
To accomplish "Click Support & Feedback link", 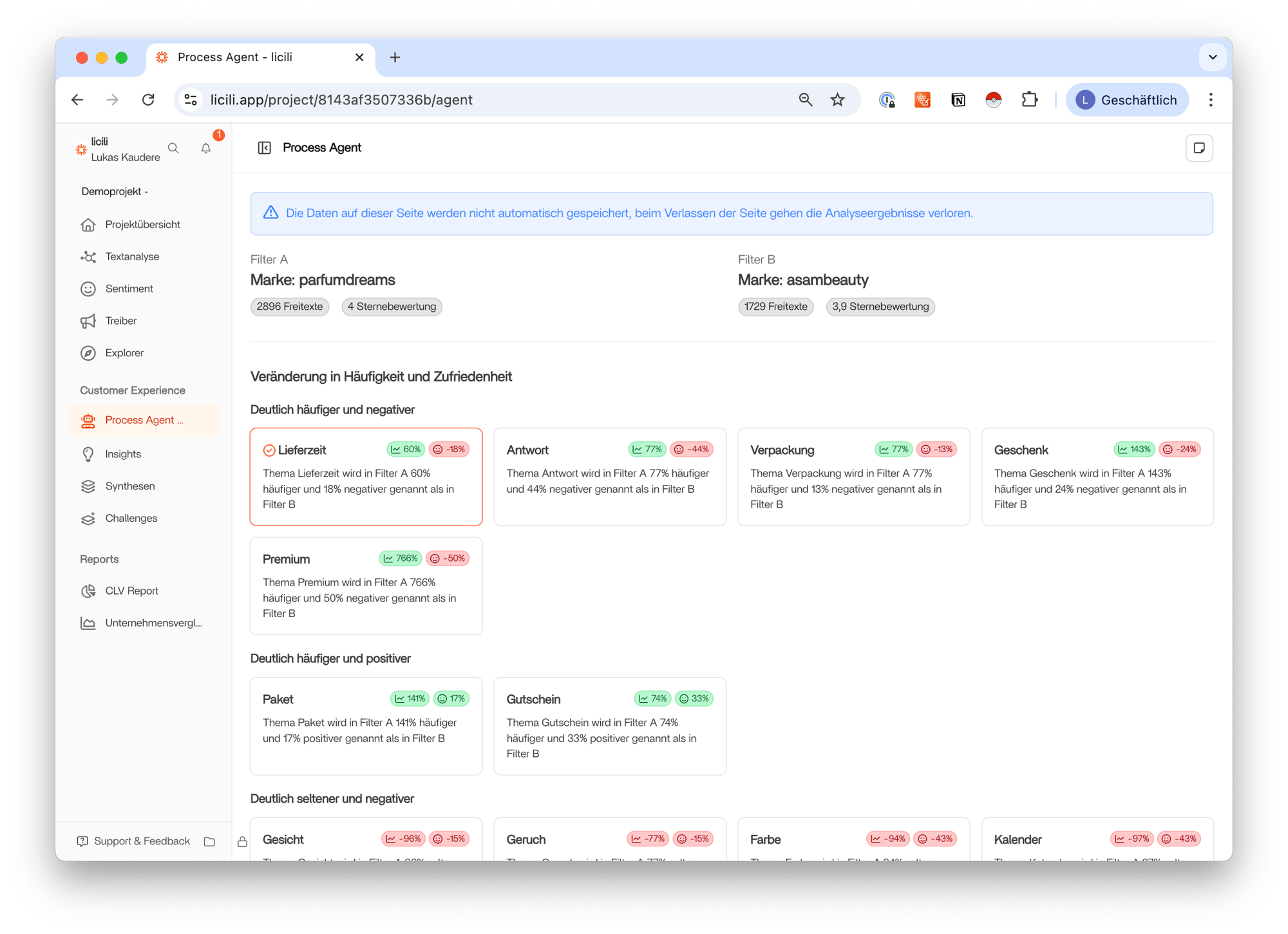I will click(142, 841).
